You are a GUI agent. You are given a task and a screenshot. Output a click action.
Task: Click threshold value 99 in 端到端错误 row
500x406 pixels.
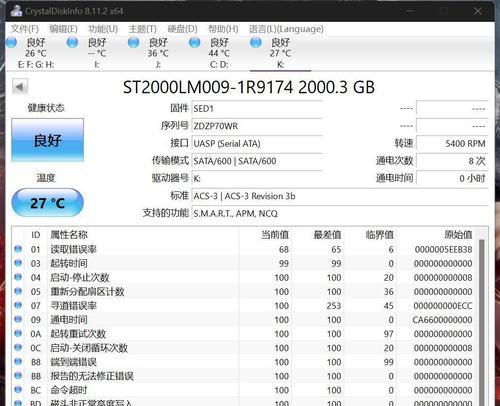click(x=389, y=362)
